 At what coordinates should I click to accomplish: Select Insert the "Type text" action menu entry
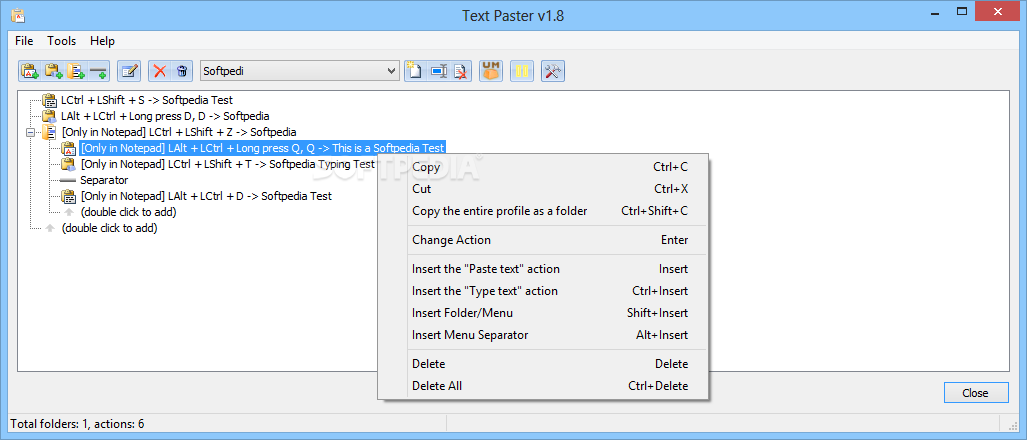click(x=543, y=291)
